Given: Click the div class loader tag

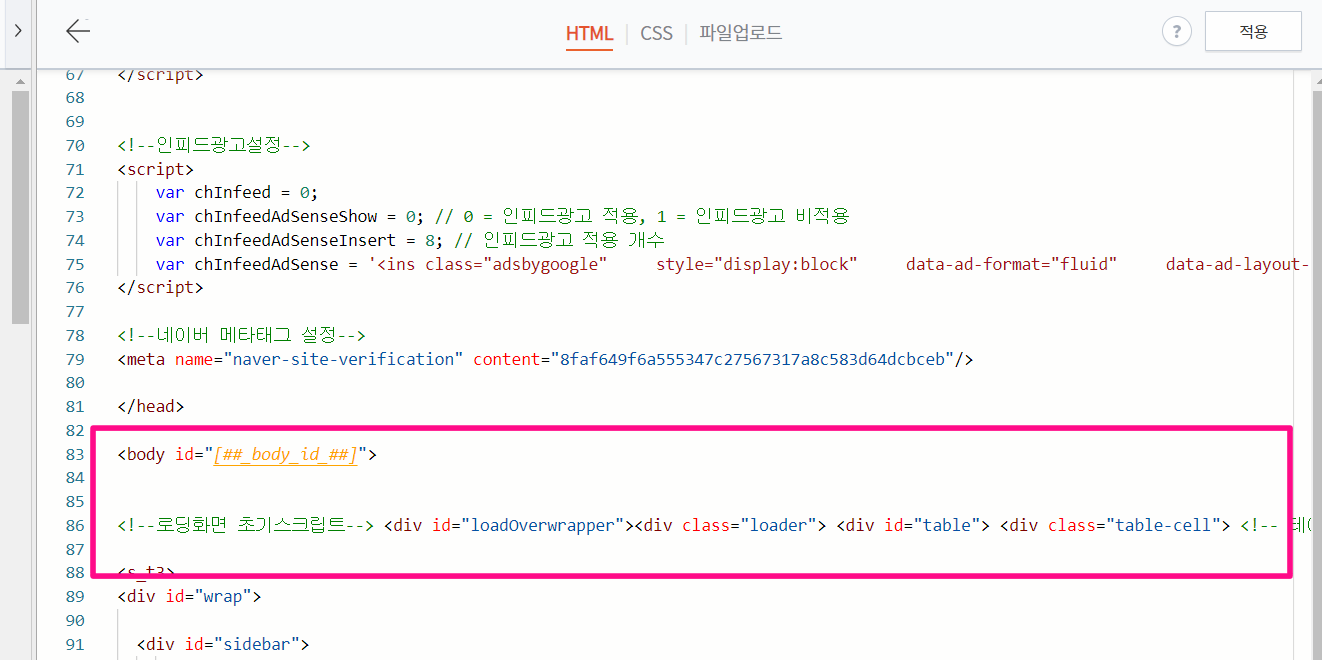Looking at the screenshot, I should coord(732,525).
